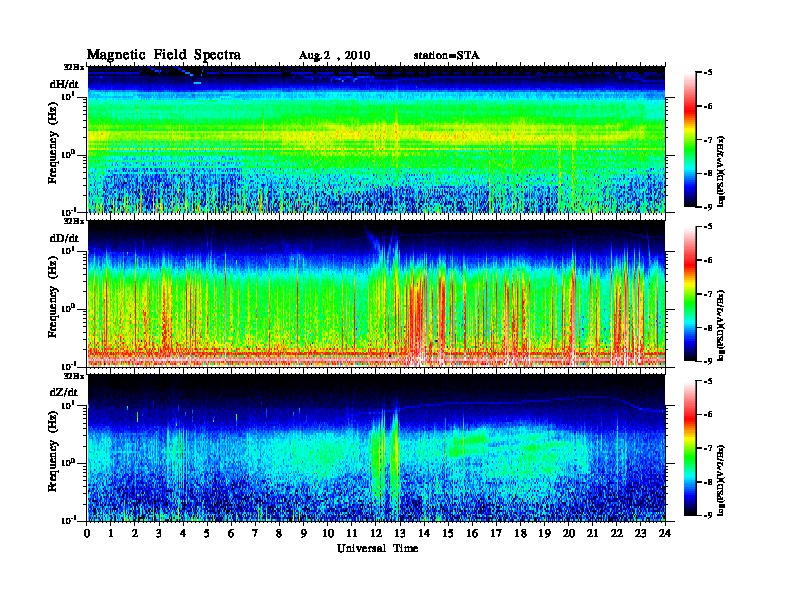
Task: Click hour tick label "12" on the time axis
Action: [376, 533]
